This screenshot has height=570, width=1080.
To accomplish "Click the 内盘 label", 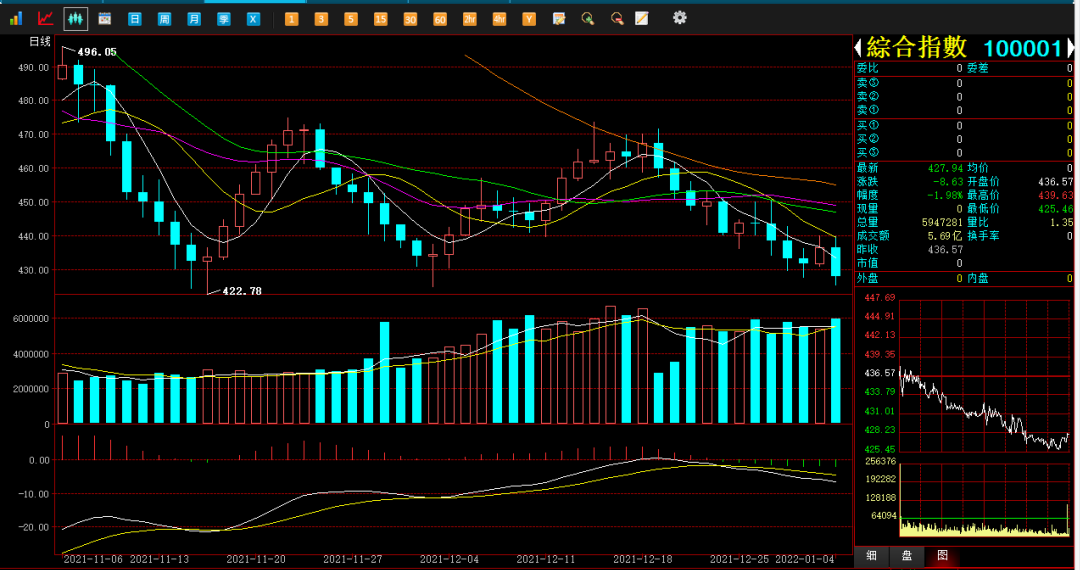I will 977,279.
